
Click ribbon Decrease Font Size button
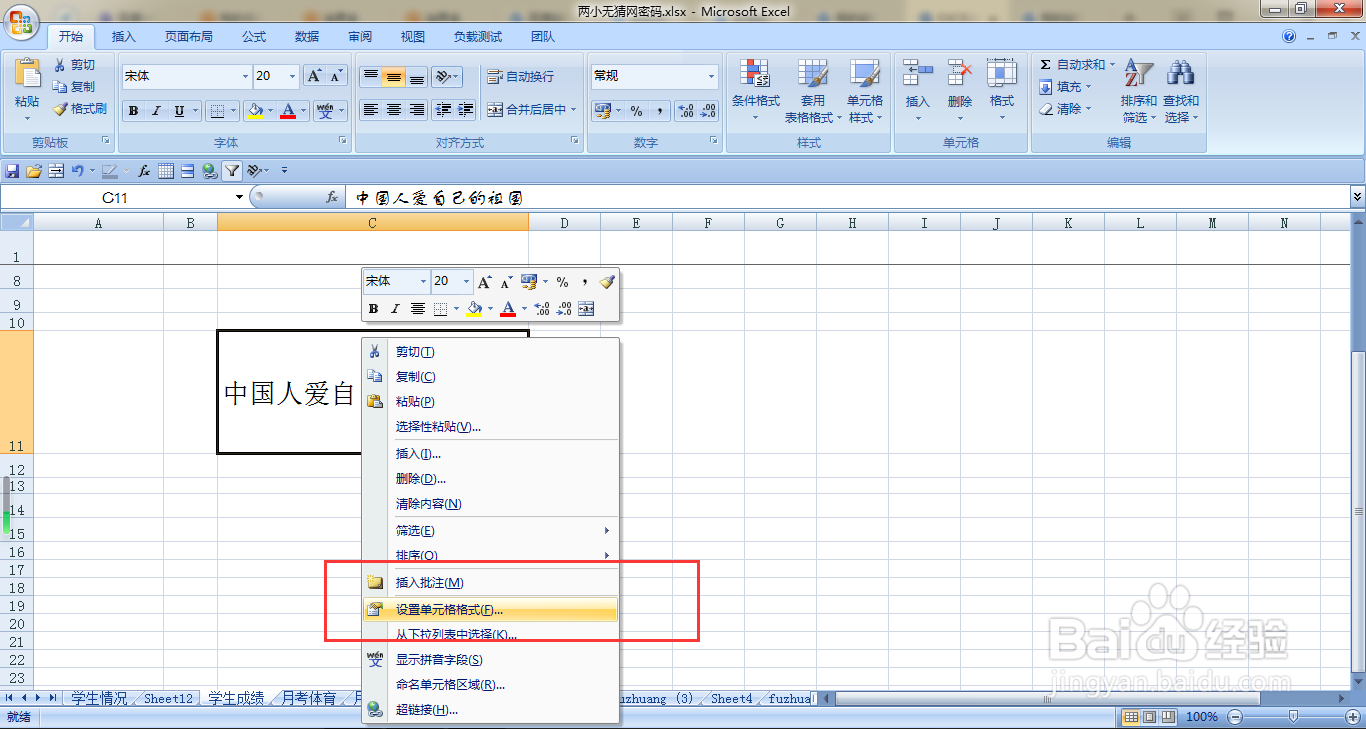[x=336, y=76]
